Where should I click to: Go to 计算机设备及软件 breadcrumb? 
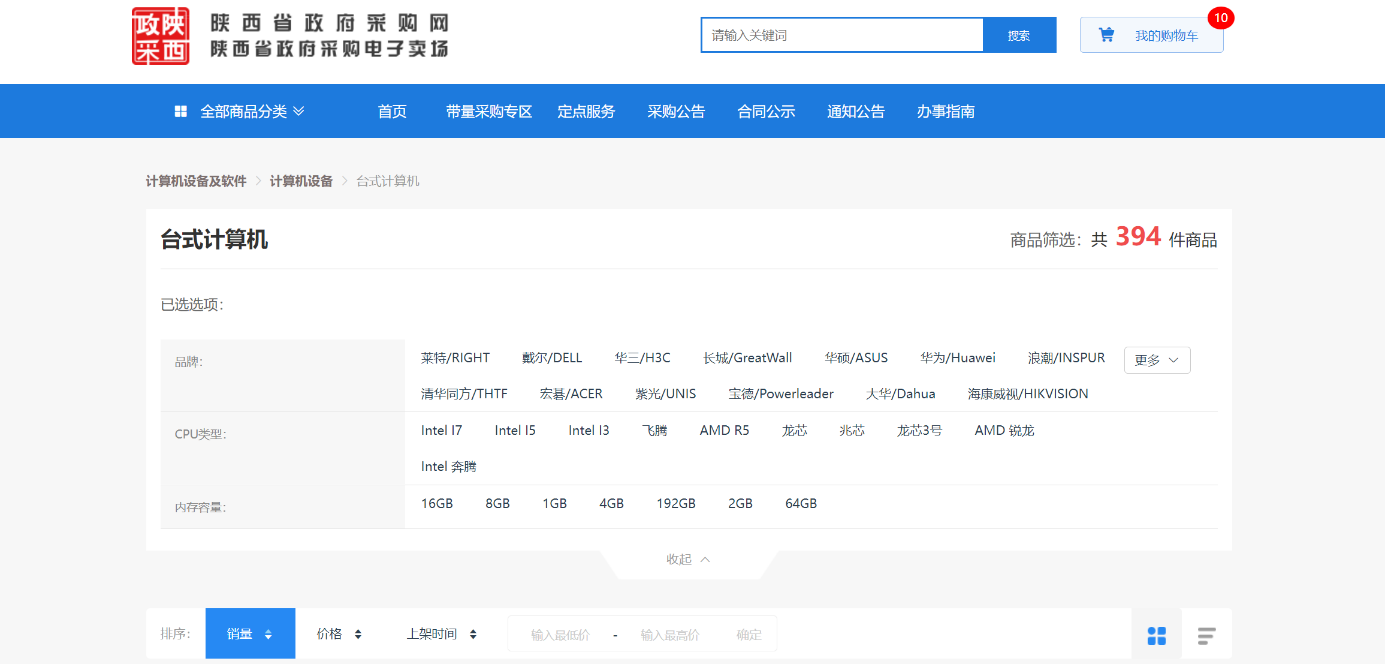196,181
